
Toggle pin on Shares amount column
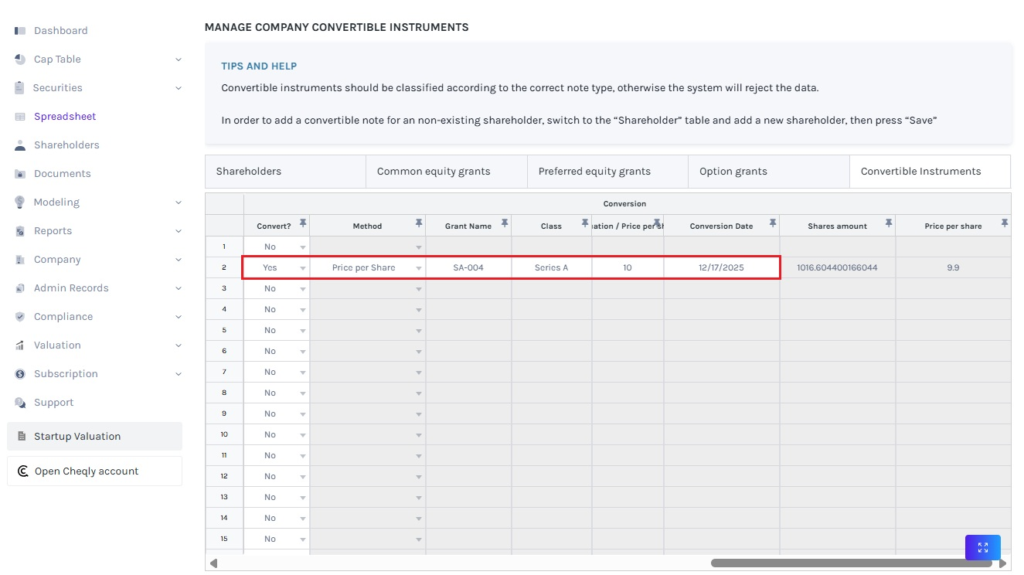click(x=888, y=223)
